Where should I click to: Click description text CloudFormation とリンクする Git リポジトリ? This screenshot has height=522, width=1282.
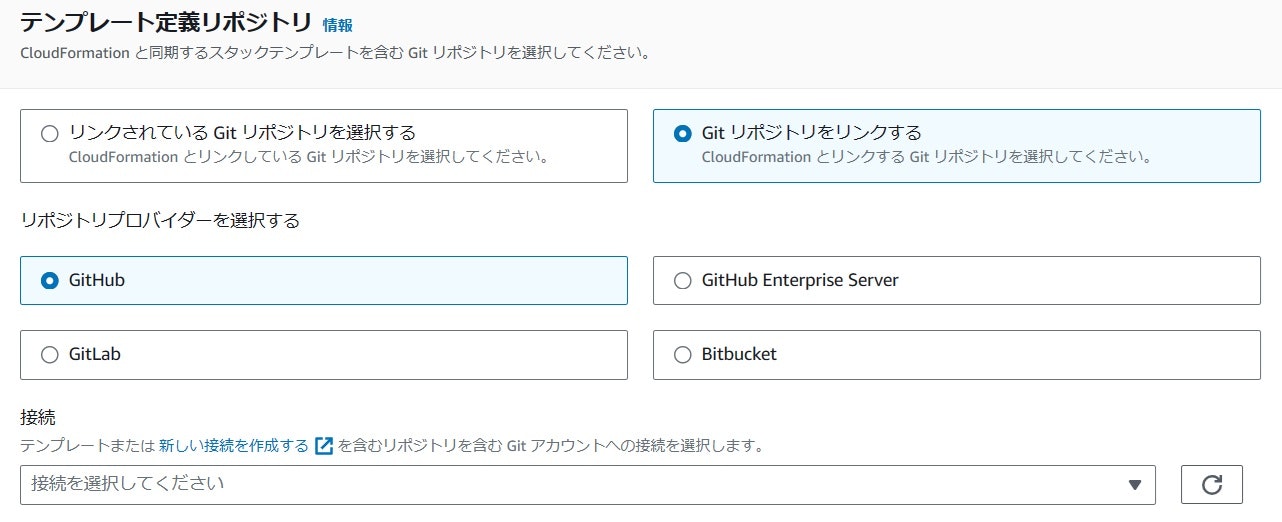(926, 157)
